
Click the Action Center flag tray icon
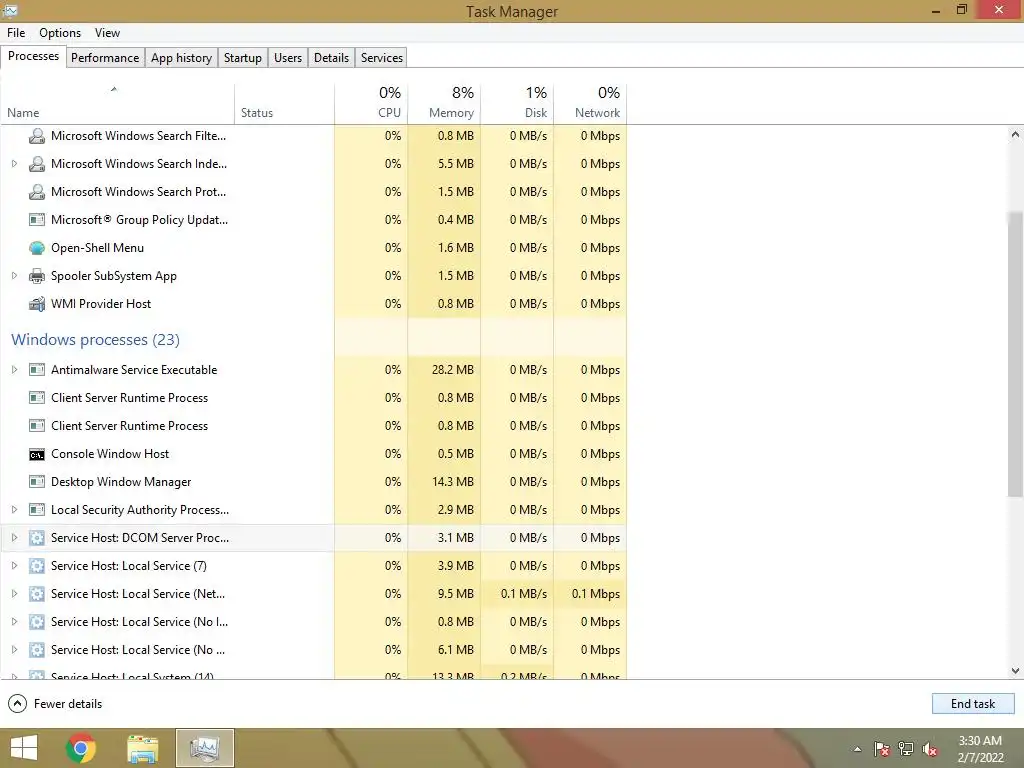click(x=882, y=749)
